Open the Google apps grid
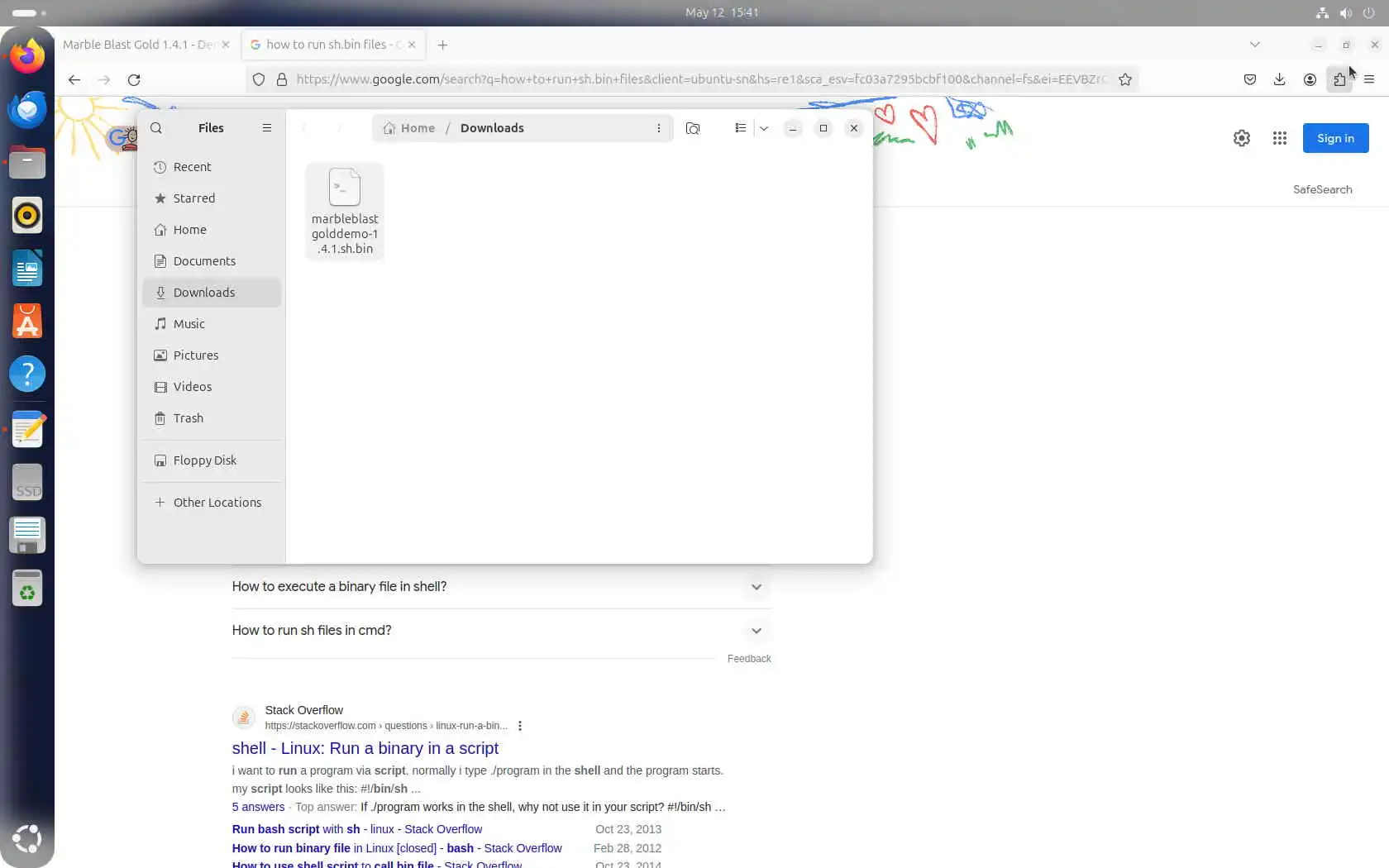The image size is (1389, 868). pos(1280,138)
